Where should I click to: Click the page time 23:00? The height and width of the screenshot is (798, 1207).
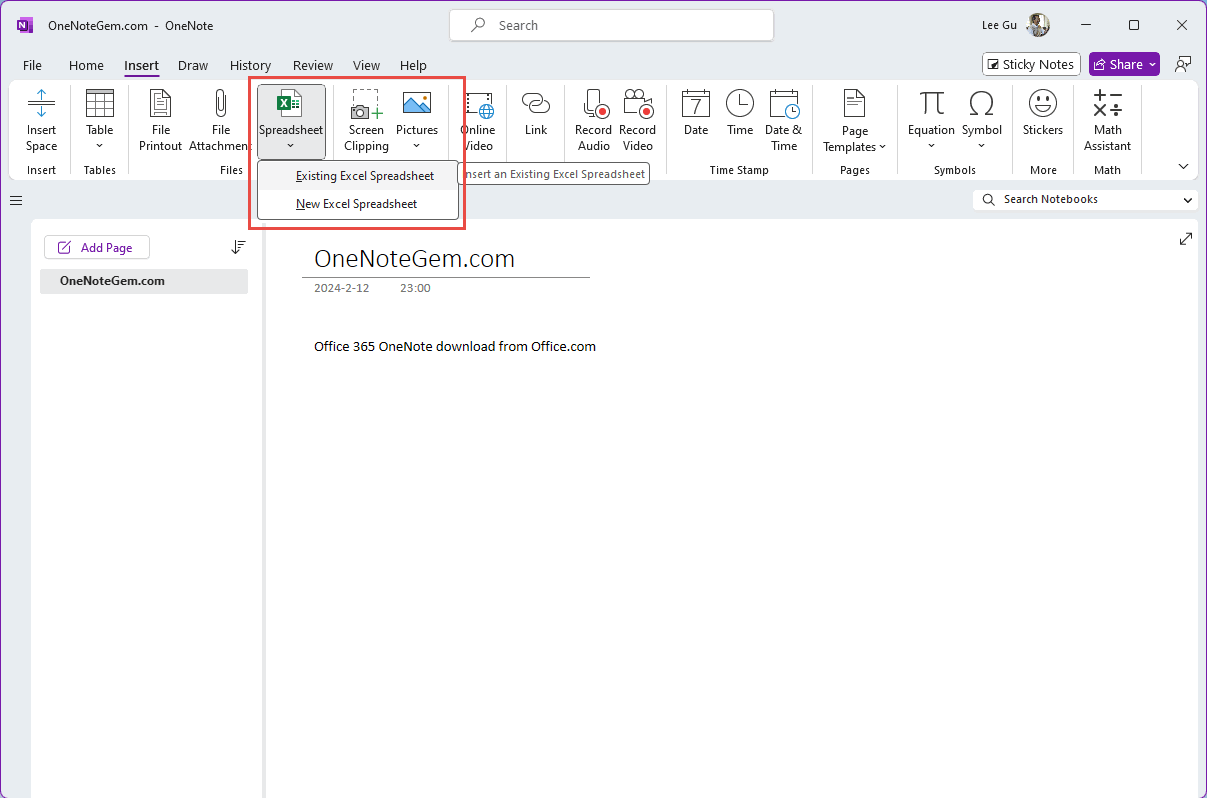[415, 288]
